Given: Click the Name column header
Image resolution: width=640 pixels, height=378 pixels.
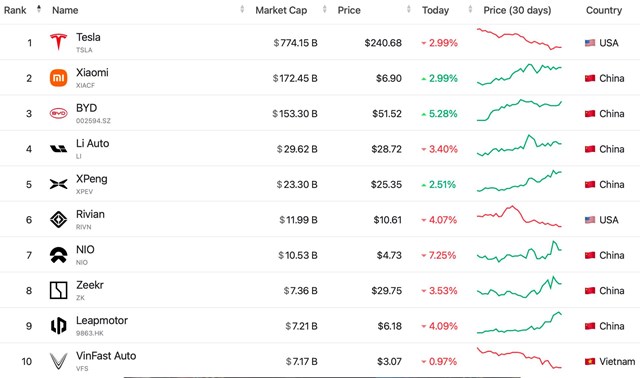Looking at the screenshot, I should point(65,10).
